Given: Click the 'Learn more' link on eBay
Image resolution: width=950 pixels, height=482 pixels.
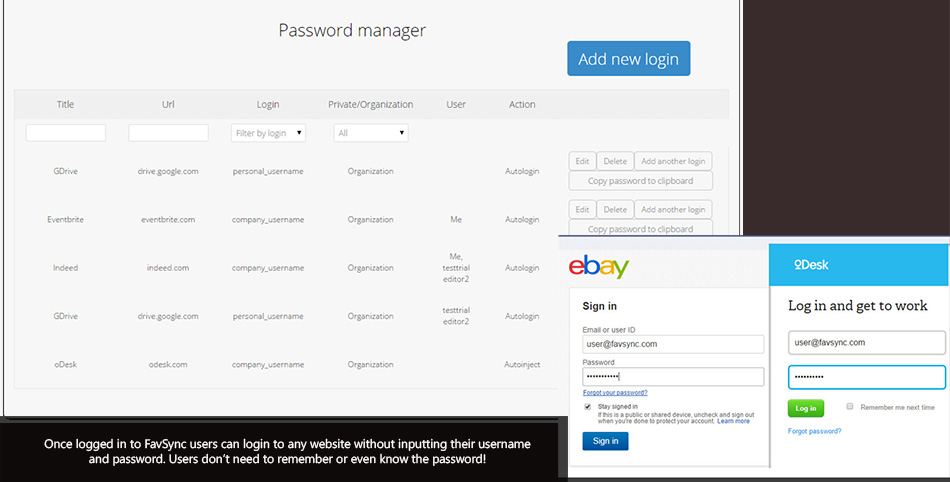Looking at the screenshot, I should pyautogui.click(x=733, y=421).
